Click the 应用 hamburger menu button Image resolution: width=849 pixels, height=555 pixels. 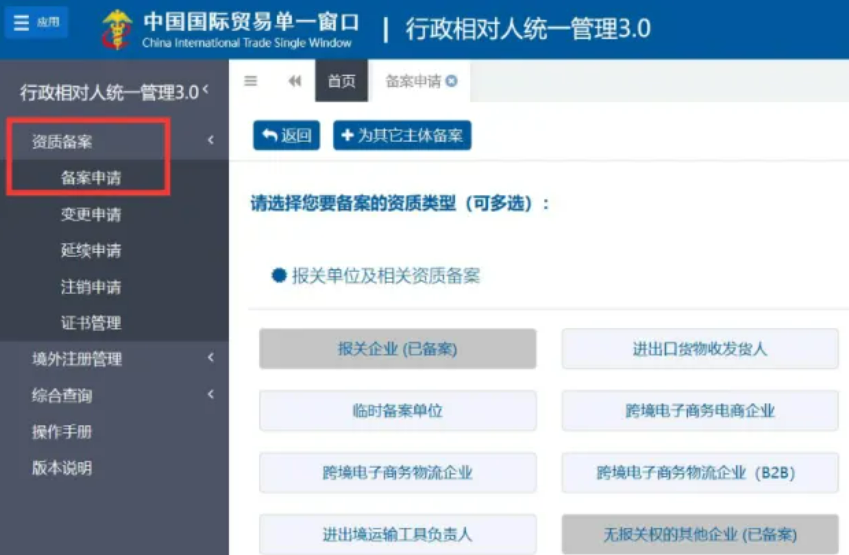(36, 22)
